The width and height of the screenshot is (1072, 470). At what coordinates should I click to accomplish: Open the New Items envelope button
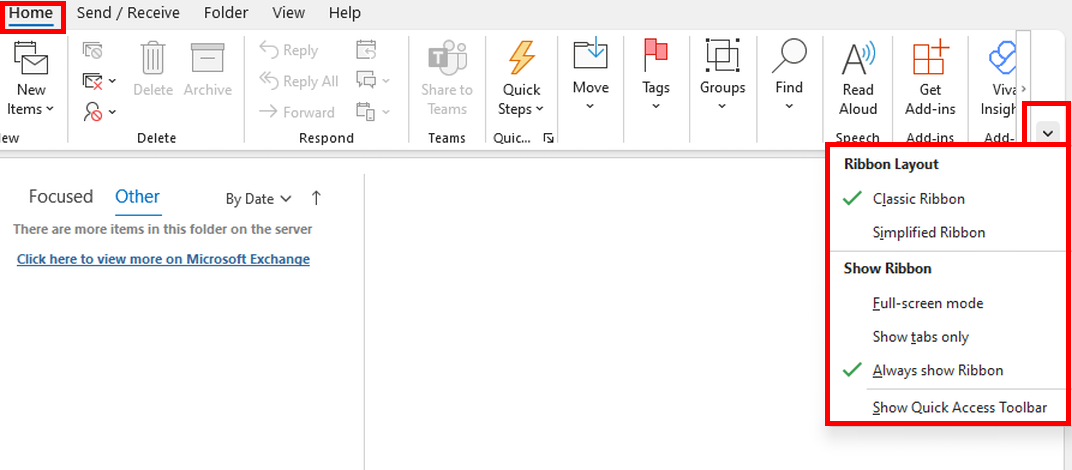point(31,58)
